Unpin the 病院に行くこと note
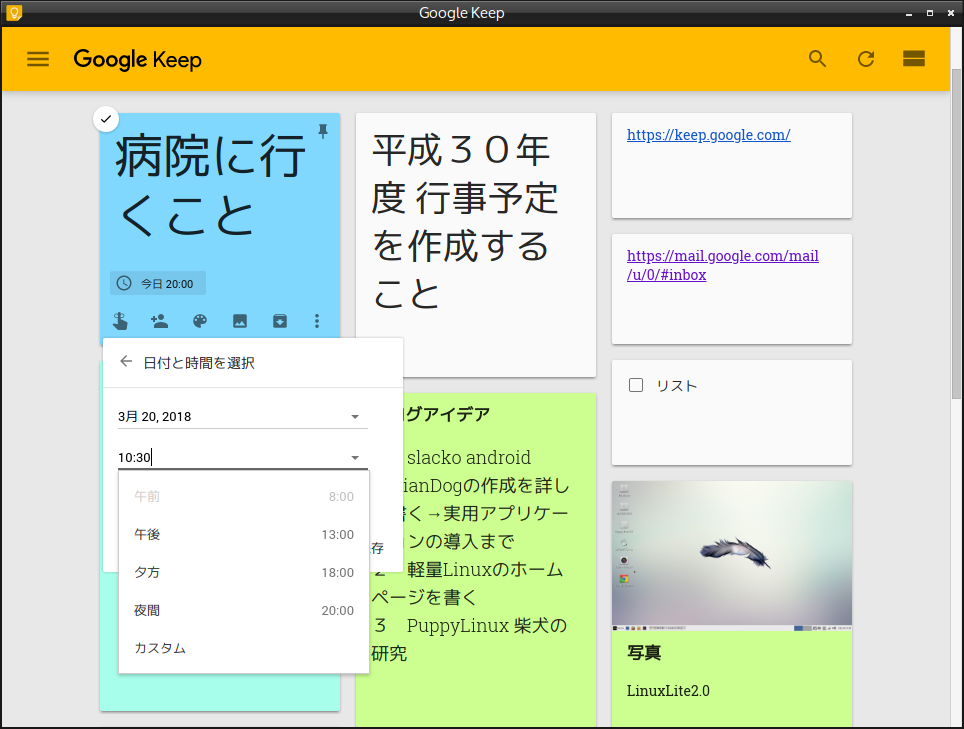 (x=323, y=132)
